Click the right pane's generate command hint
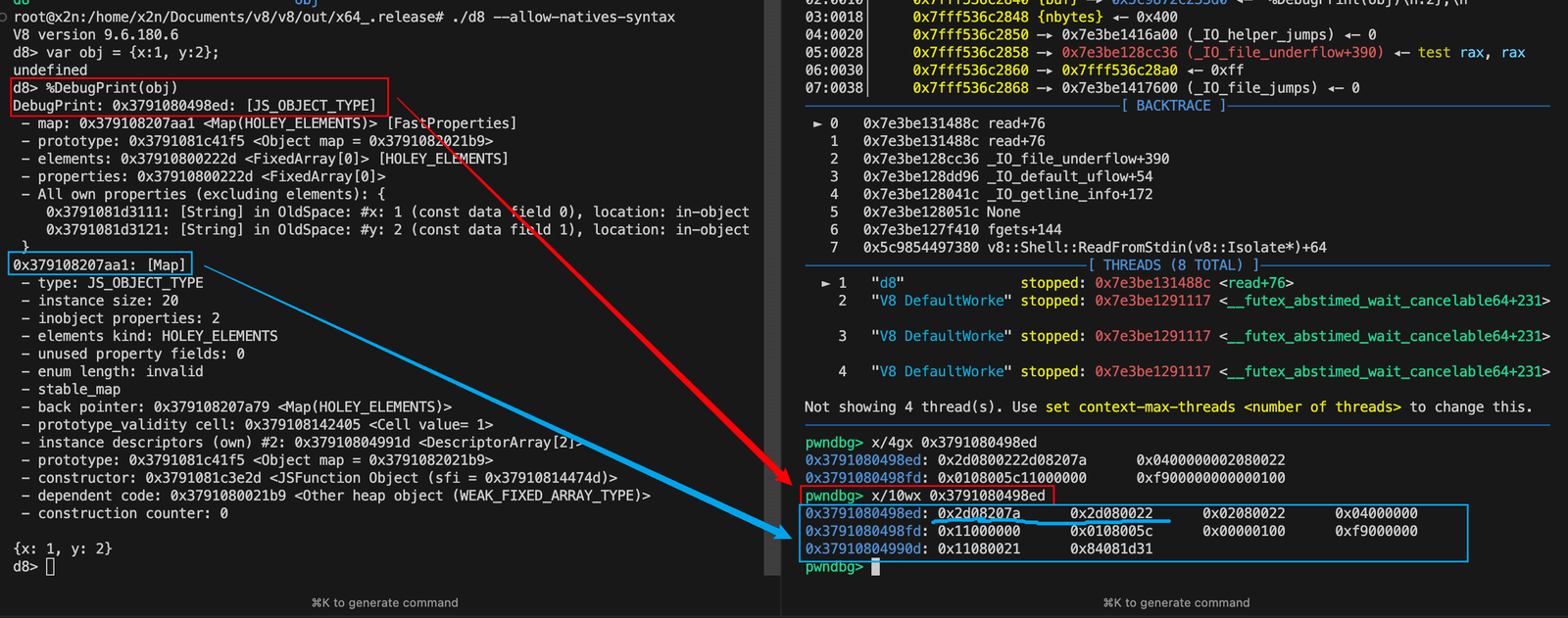Screen dimensions: 1568x618 [1176, 602]
